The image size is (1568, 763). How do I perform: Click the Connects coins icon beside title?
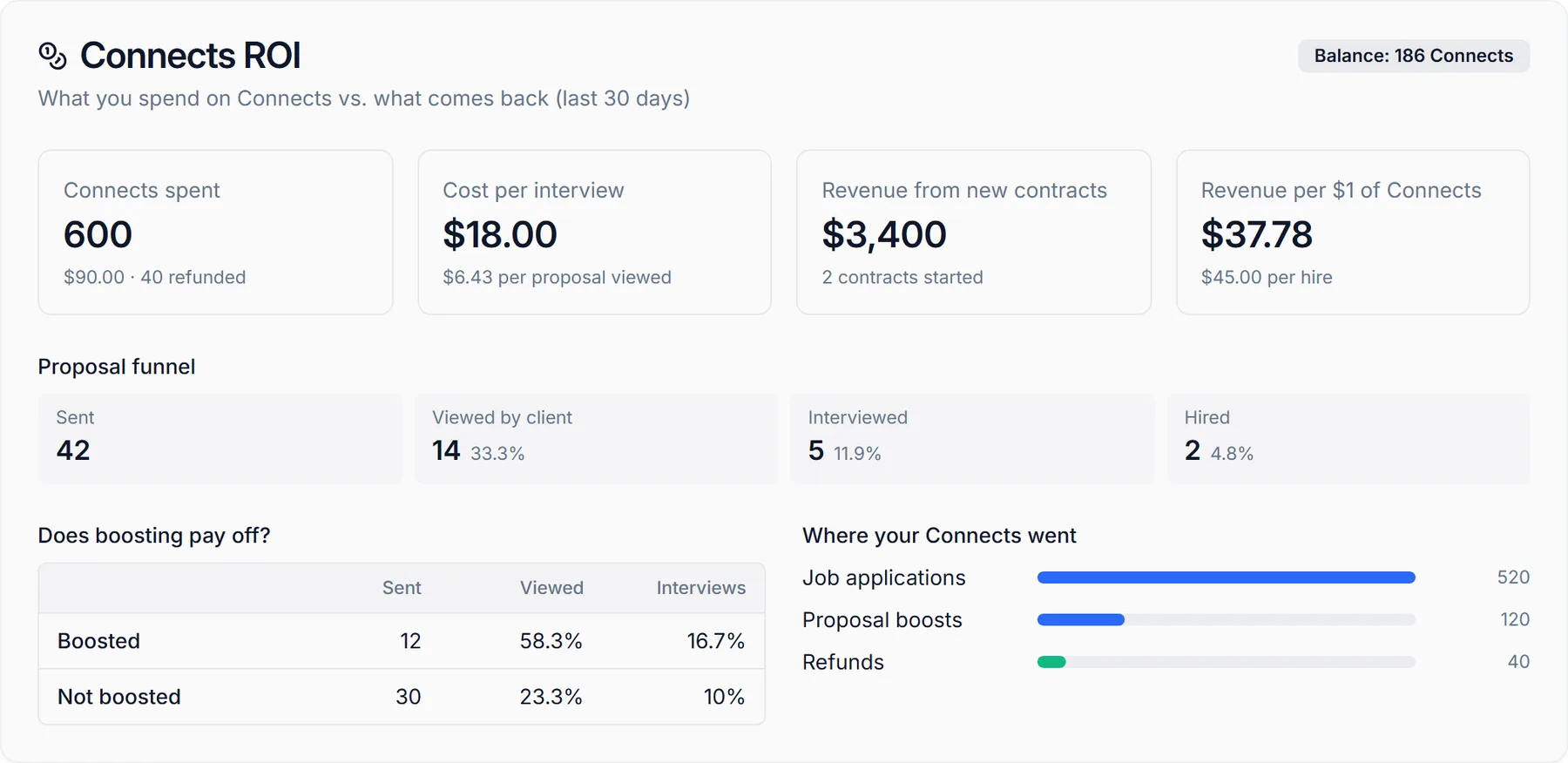[x=52, y=56]
